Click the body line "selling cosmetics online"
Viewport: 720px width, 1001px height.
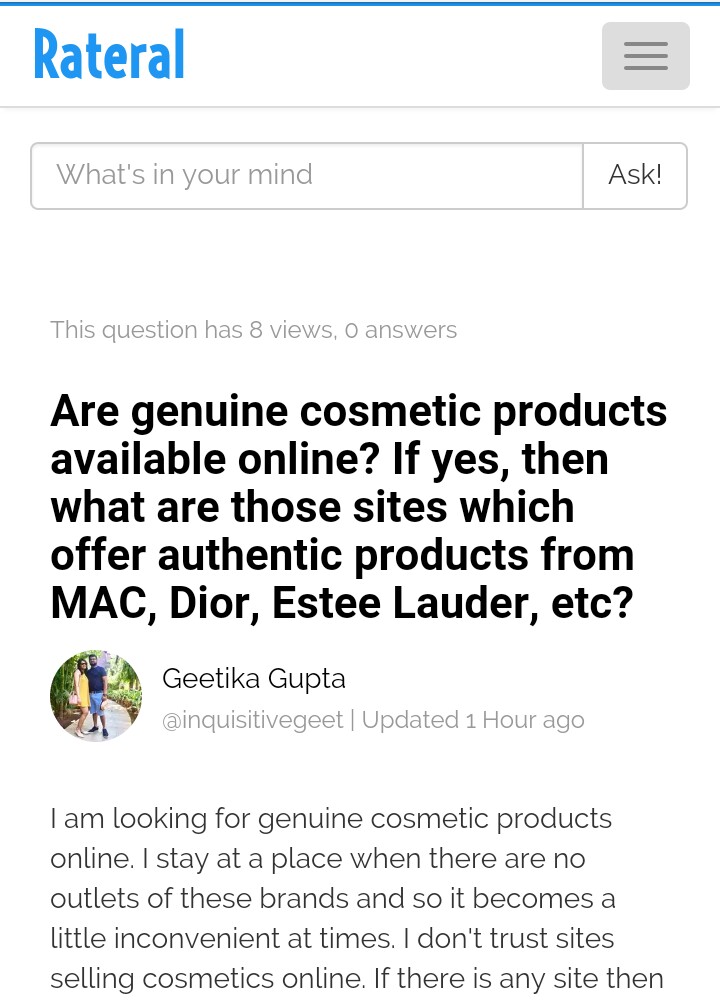point(356,978)
